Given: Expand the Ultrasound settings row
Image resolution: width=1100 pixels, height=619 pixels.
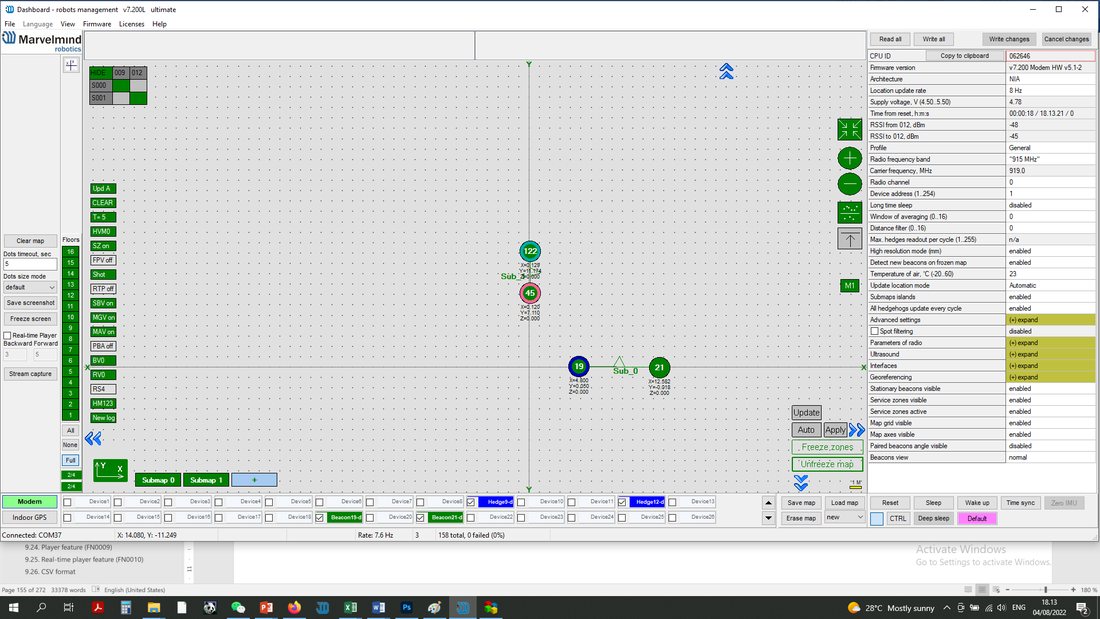Looking at the screenshot, I should pos(1050,354).
